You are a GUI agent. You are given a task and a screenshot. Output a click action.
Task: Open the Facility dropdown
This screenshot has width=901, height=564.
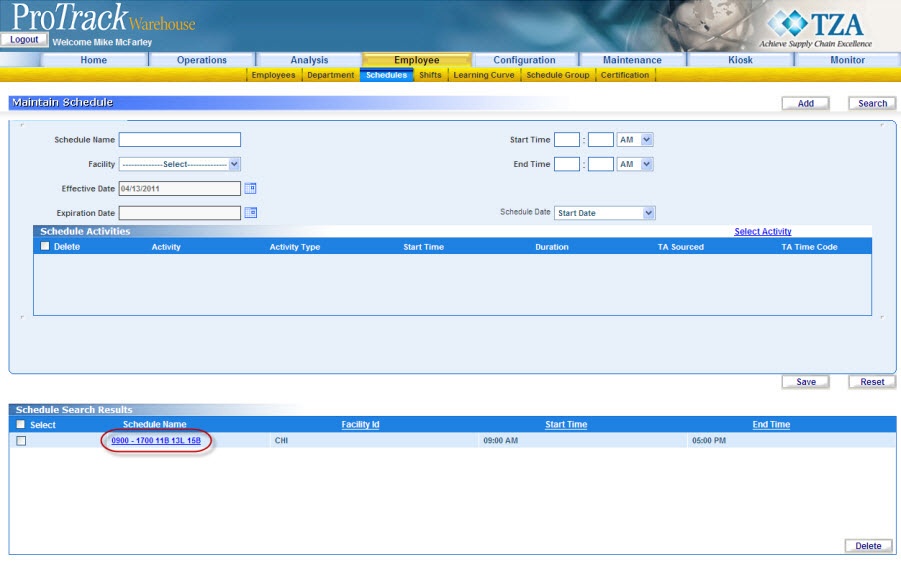179,164
